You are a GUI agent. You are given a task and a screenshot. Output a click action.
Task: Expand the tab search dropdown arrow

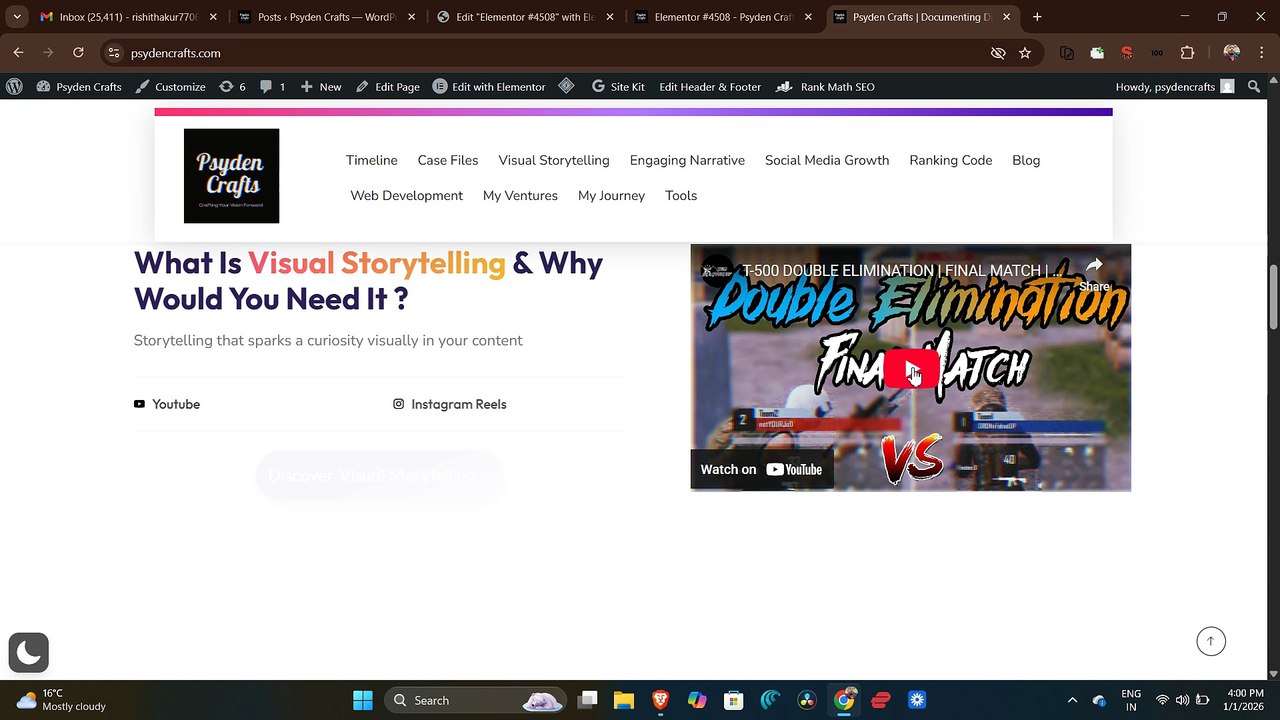tap(17, 17)
